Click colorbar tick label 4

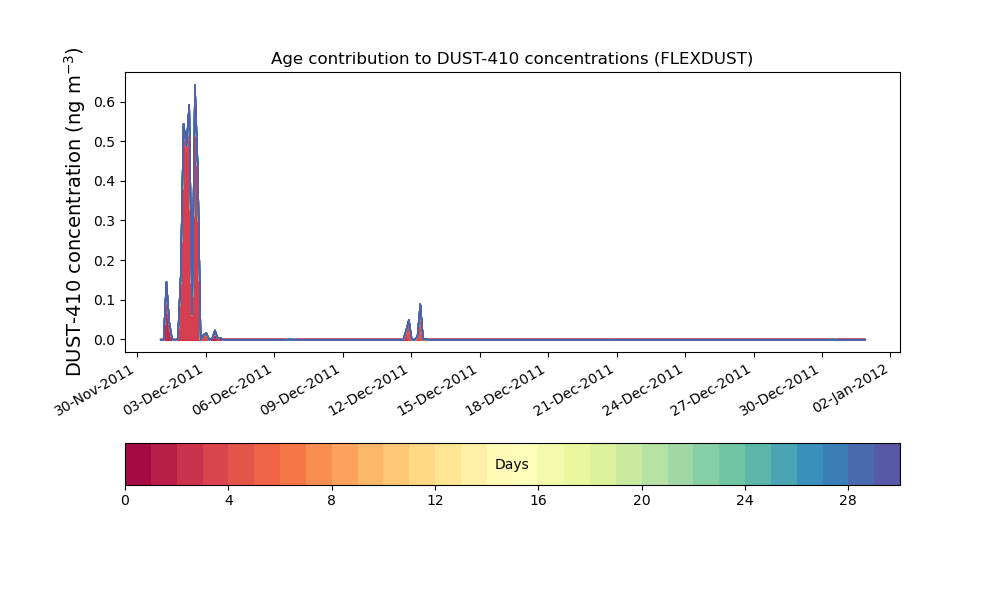228,500
